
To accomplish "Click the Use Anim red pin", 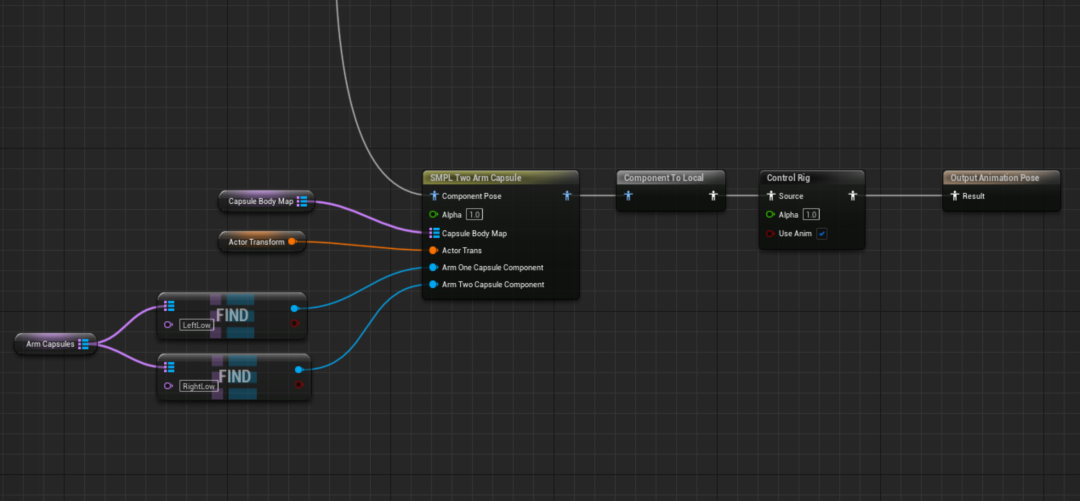I will tap(770, 234).
